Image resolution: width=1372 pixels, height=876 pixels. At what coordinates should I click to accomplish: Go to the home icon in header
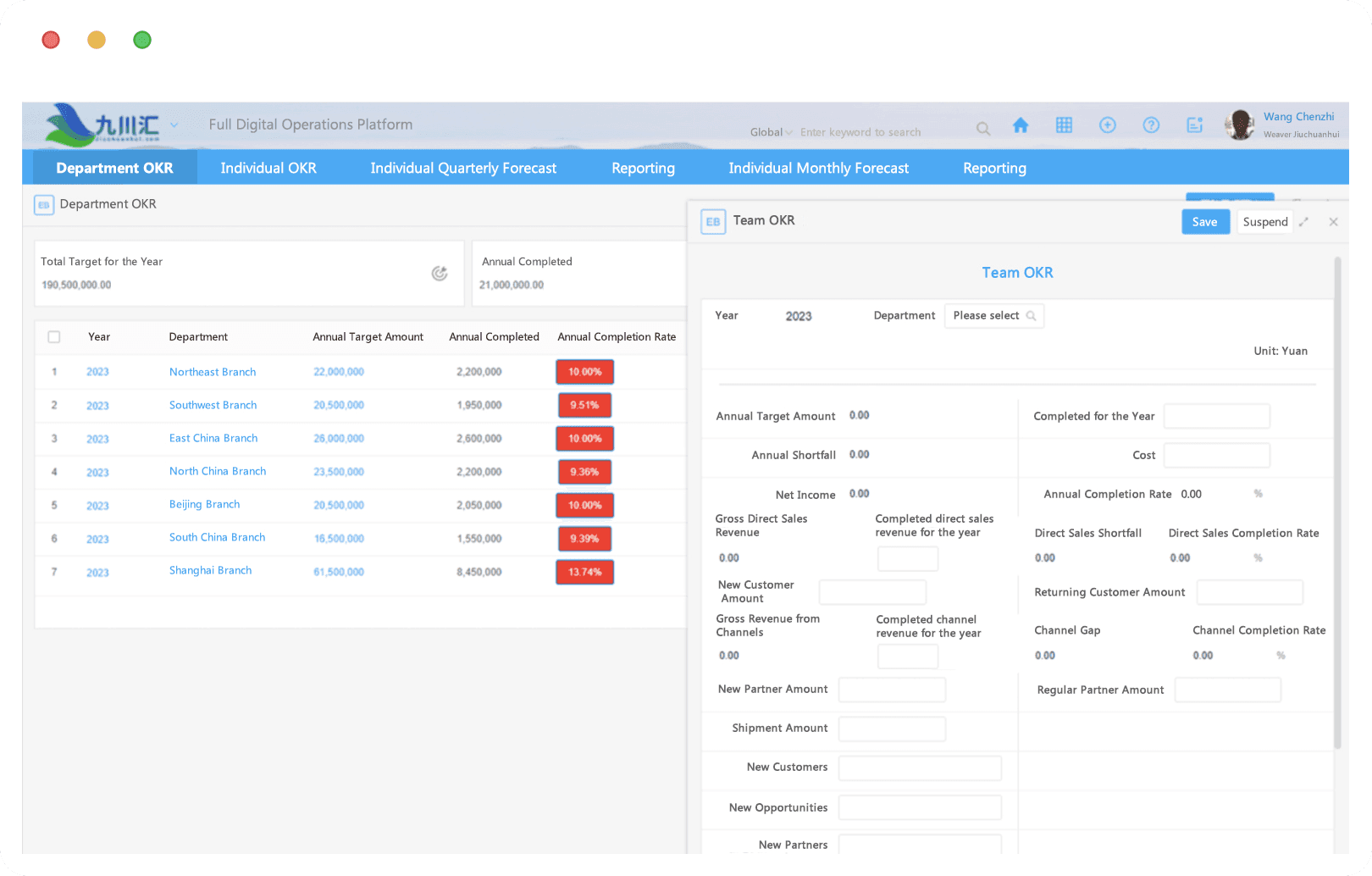click(x=1021, y=125)
